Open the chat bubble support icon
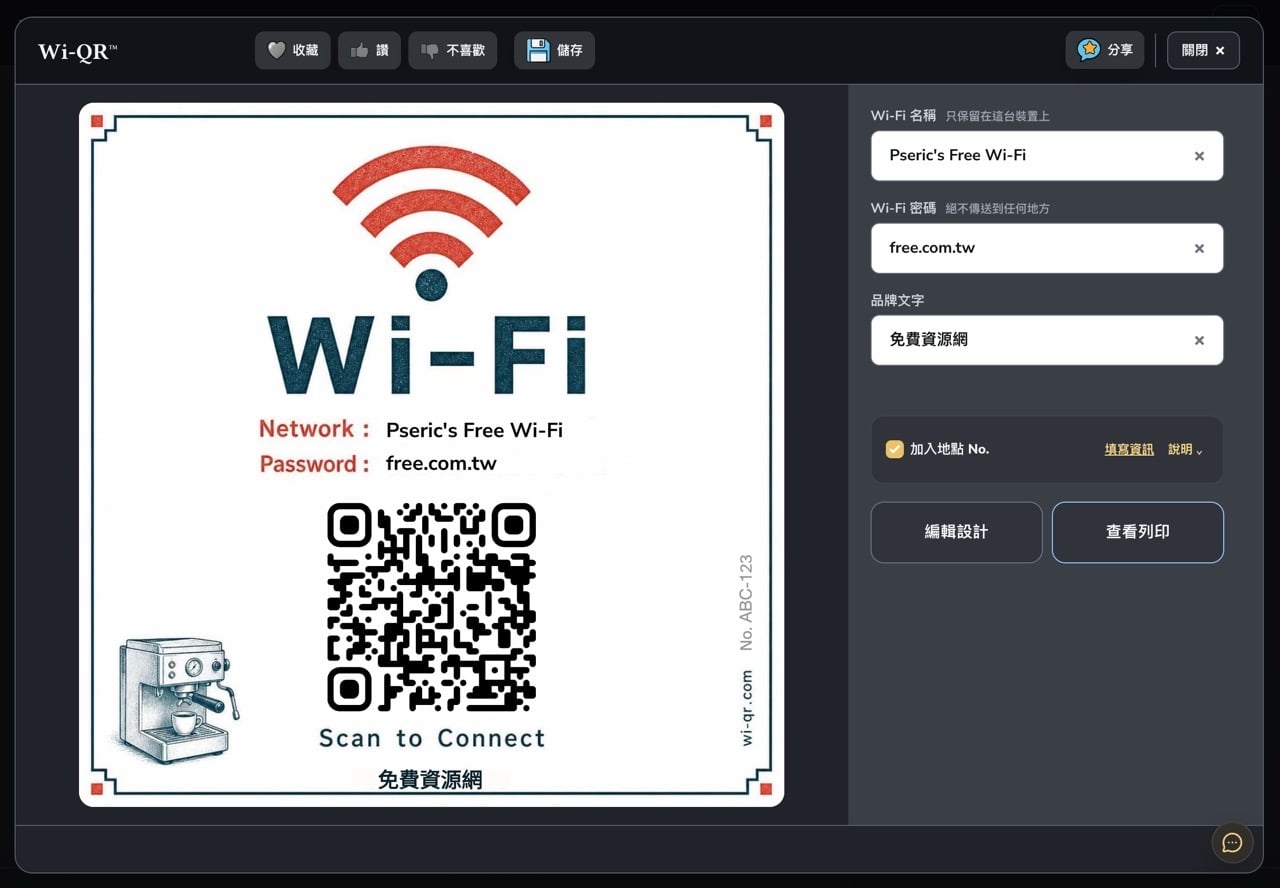The width and height of the screenshot is (1280, 888). 1232,843
